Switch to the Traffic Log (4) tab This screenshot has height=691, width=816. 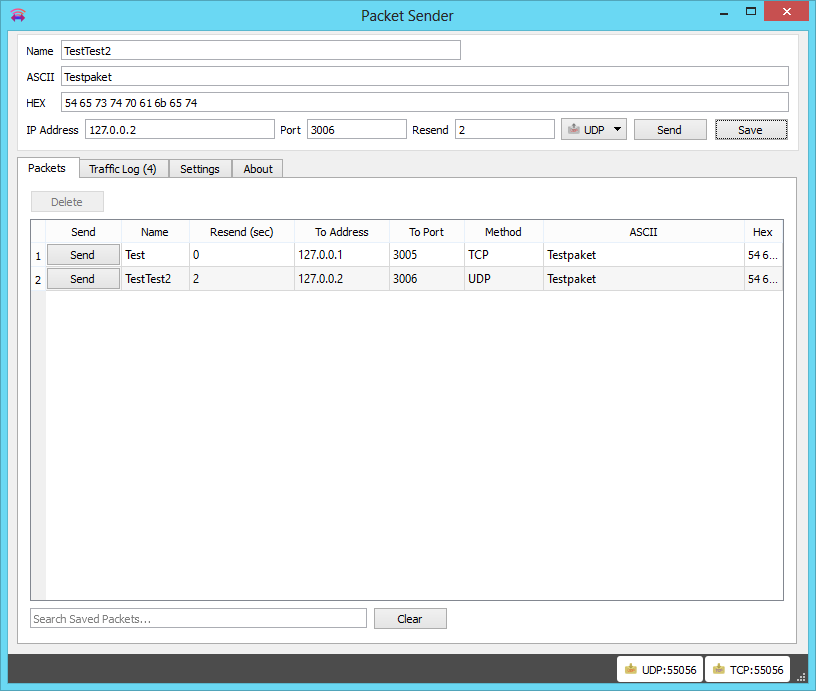point(124,169)
